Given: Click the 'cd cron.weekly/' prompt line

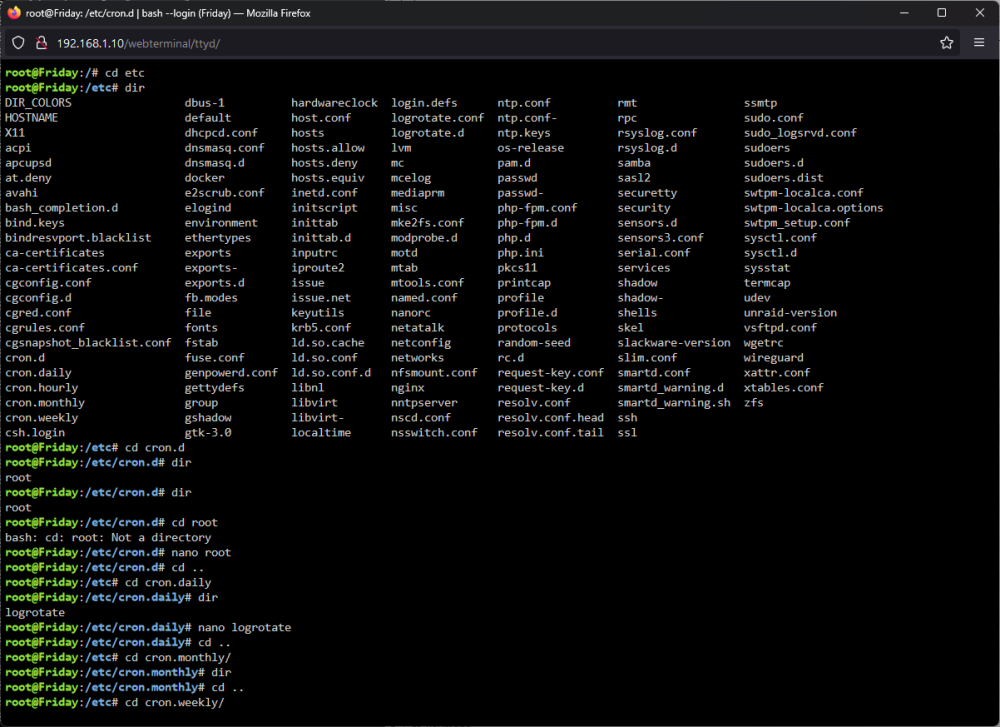Looking at the screenshot, I should point(115,702).
